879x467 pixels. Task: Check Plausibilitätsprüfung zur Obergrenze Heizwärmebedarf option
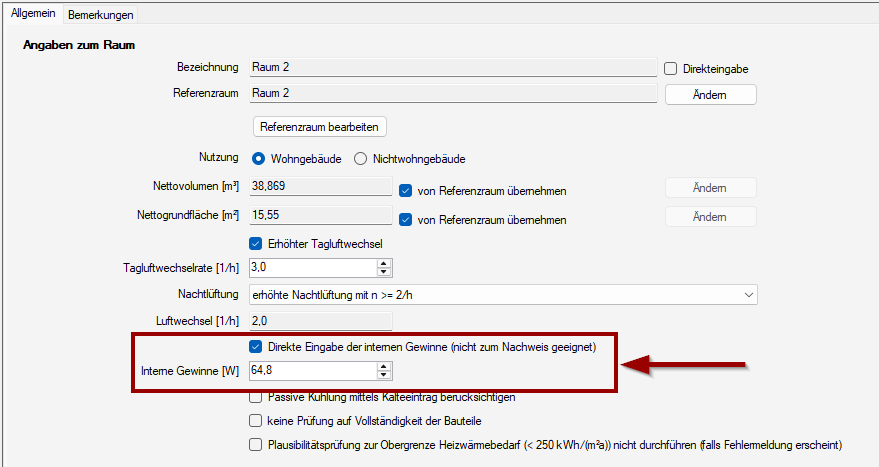255,445
